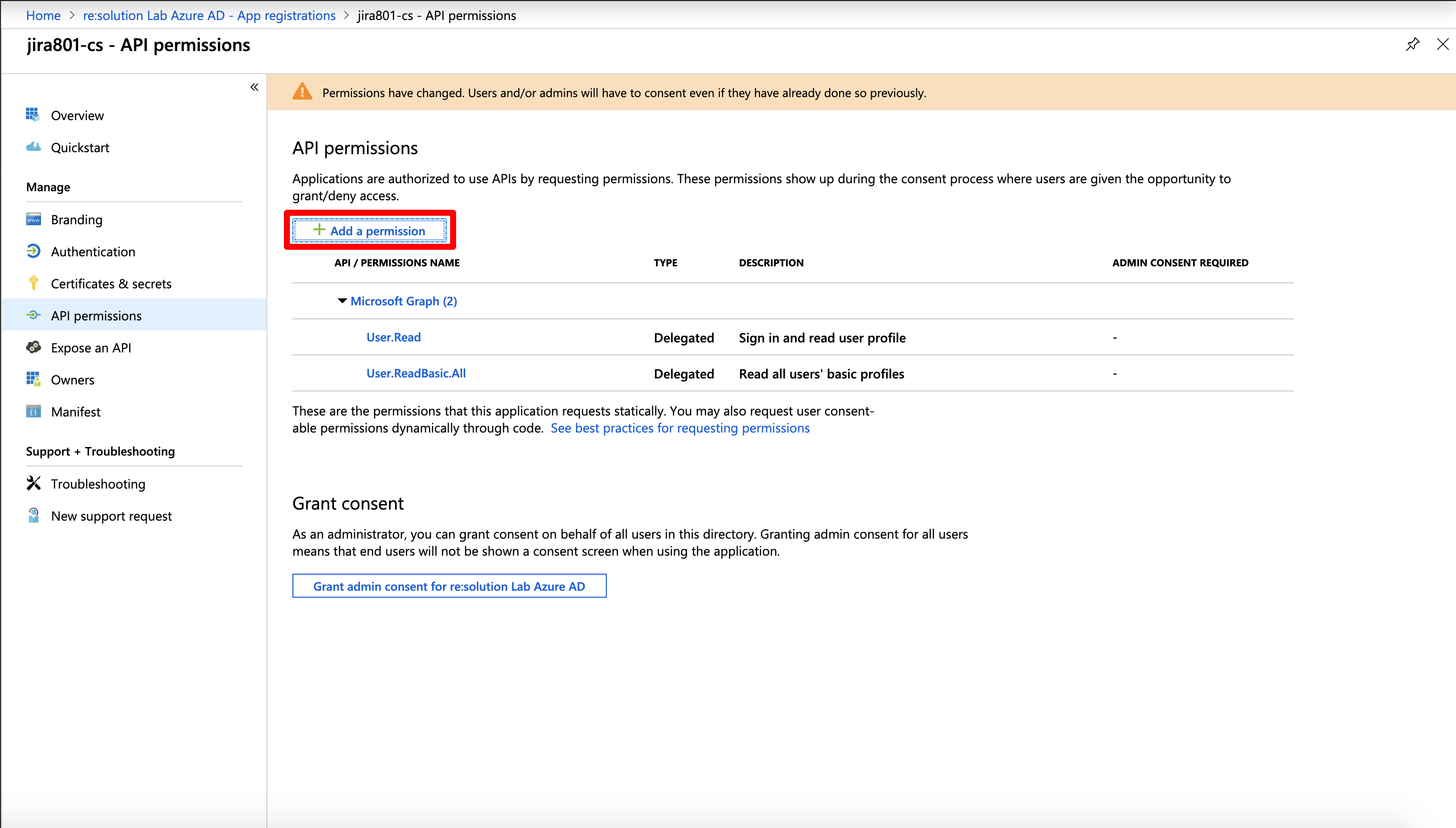The height and width of the screenshot is (828, 1456).
Task: Open best practices for requesting permissions link
Action: pos(680,428)
